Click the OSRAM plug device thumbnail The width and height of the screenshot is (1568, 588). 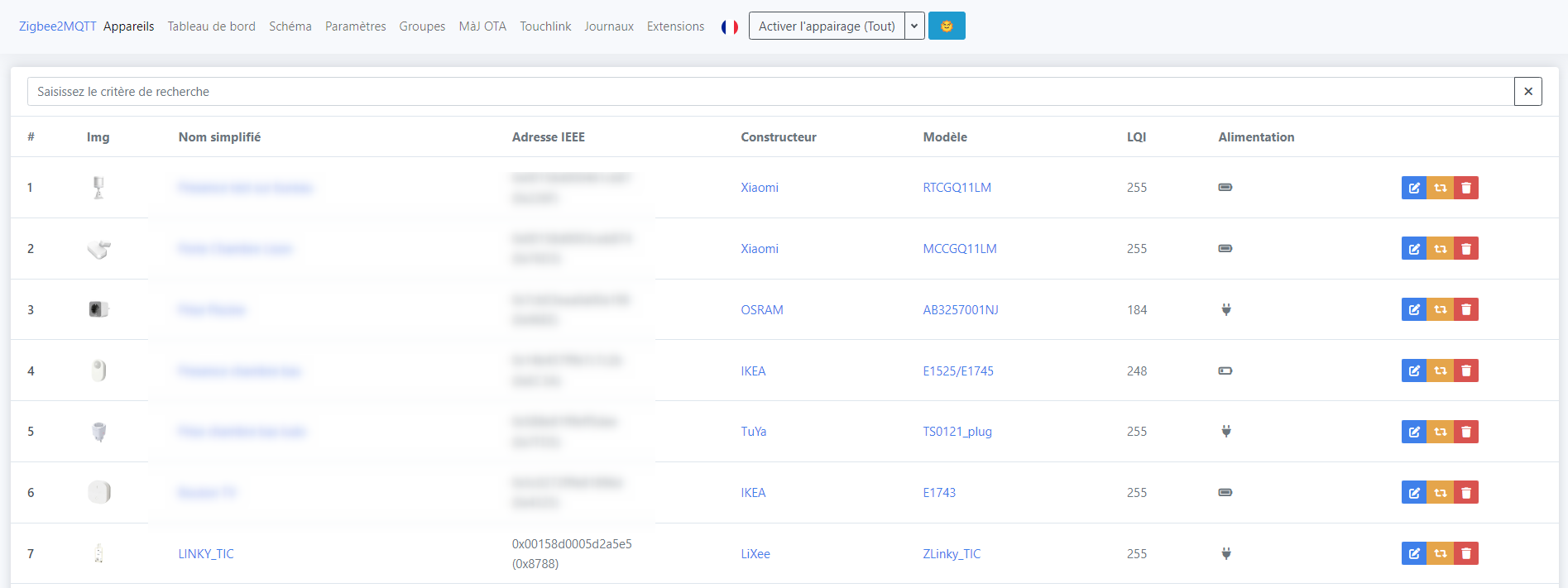98,309
